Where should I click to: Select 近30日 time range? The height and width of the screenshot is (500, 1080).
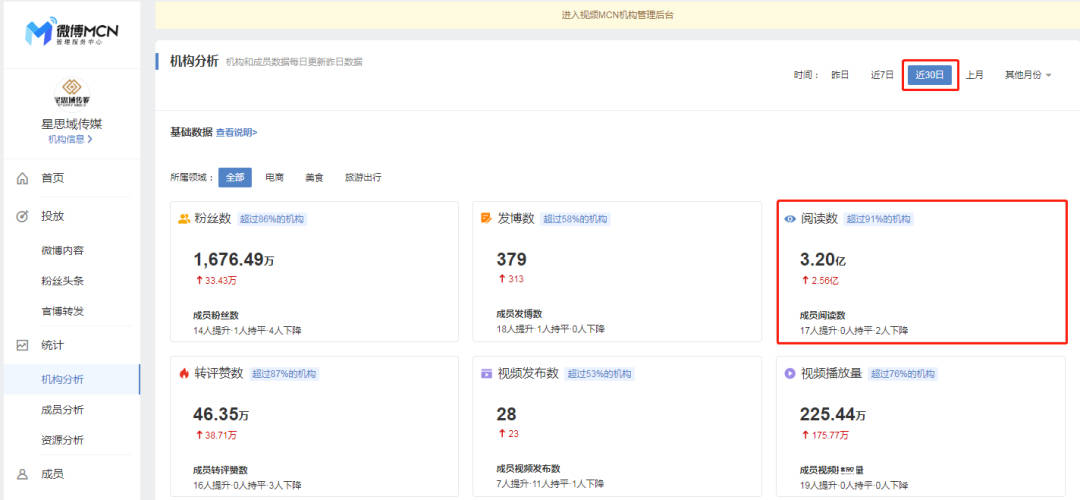tap(930, 75)
